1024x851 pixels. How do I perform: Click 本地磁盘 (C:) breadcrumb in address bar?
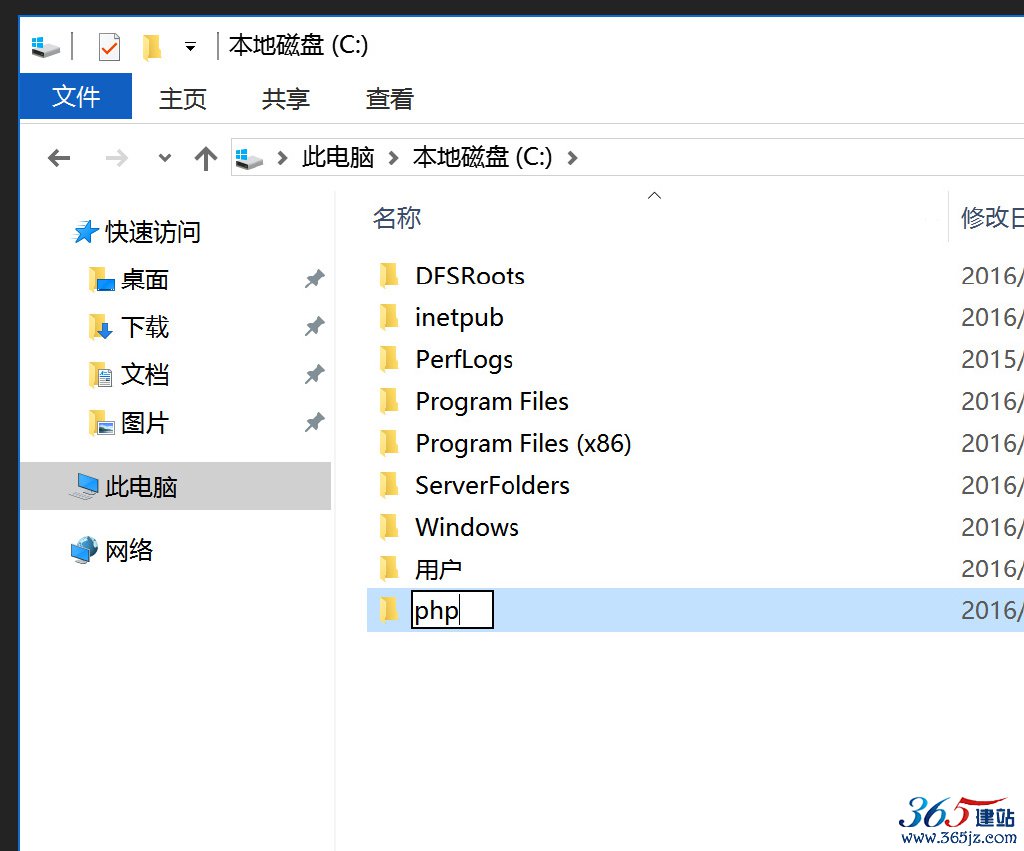pos(482,157)
